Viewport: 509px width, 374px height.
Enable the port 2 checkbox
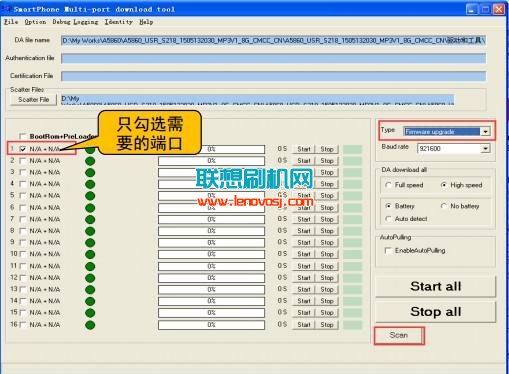(23, 161)
